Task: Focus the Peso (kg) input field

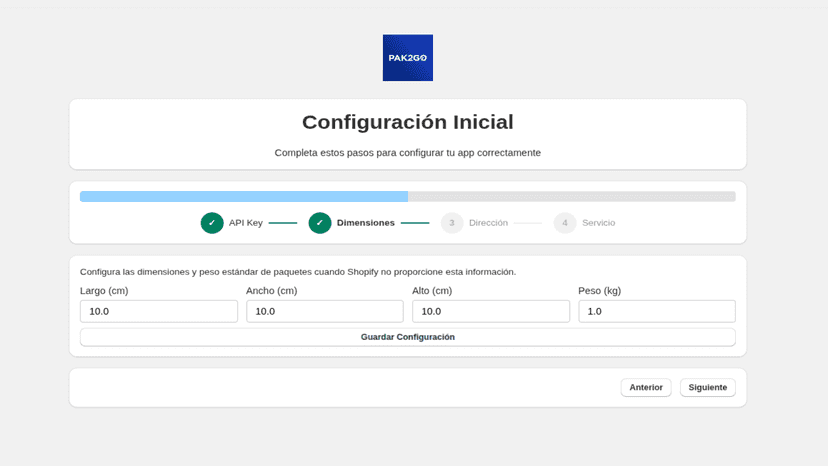Action: (x=657, y=311)
